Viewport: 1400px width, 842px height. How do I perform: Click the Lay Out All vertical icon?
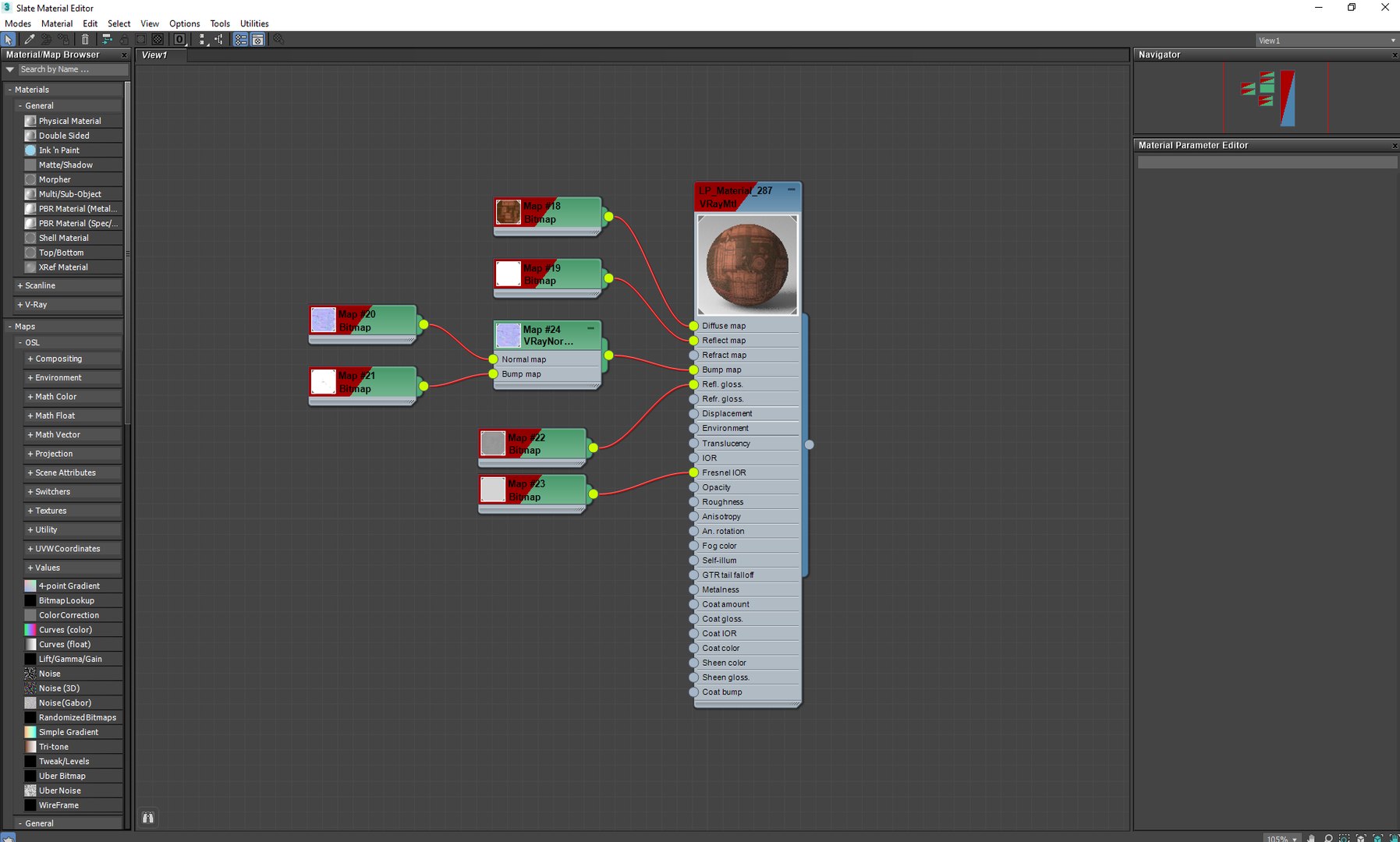[202, 39]
